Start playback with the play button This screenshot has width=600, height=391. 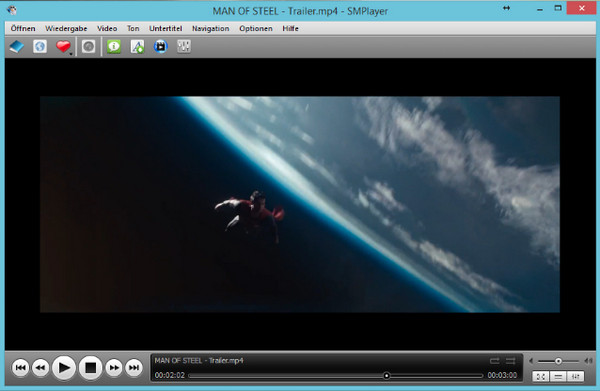coord(64,368)
